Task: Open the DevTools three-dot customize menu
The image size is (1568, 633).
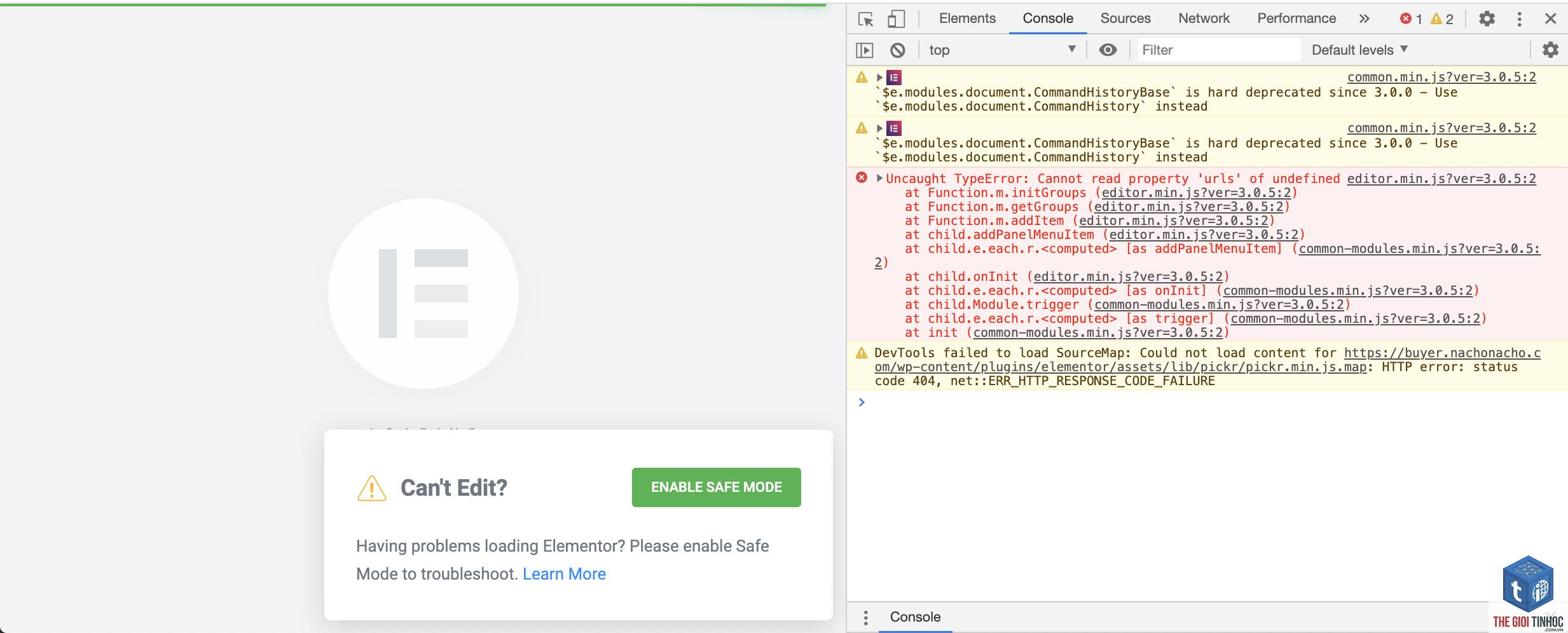Action: (1519, 19)
